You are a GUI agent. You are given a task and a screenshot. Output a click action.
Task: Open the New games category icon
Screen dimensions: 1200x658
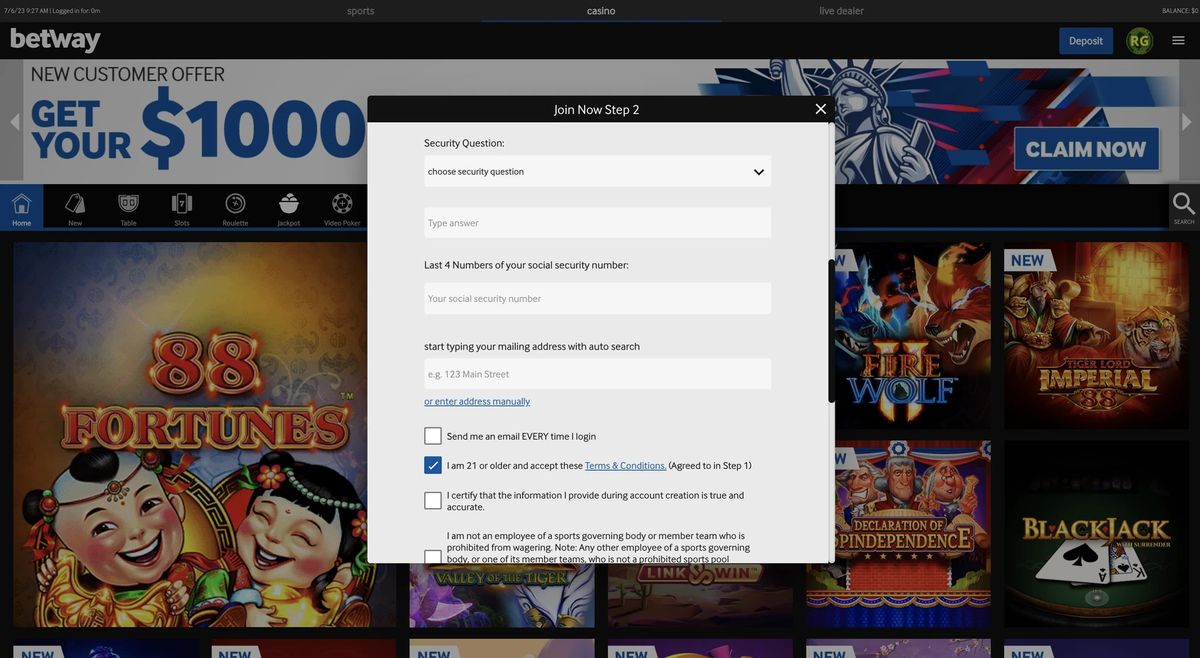click(75, 207)
